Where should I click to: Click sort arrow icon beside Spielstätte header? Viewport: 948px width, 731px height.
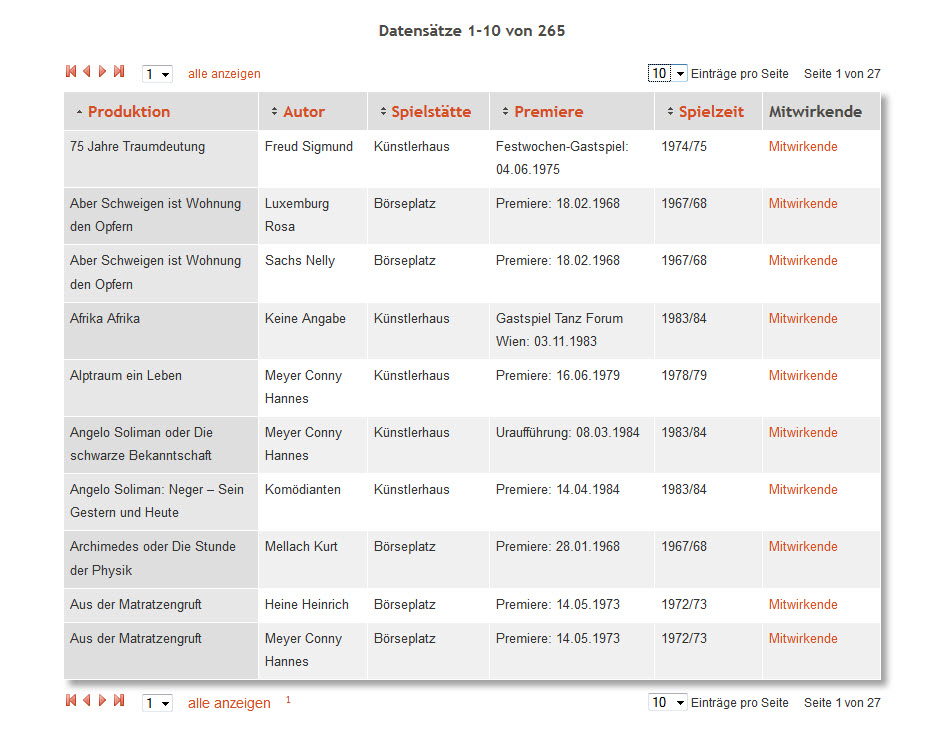(383, 111)
